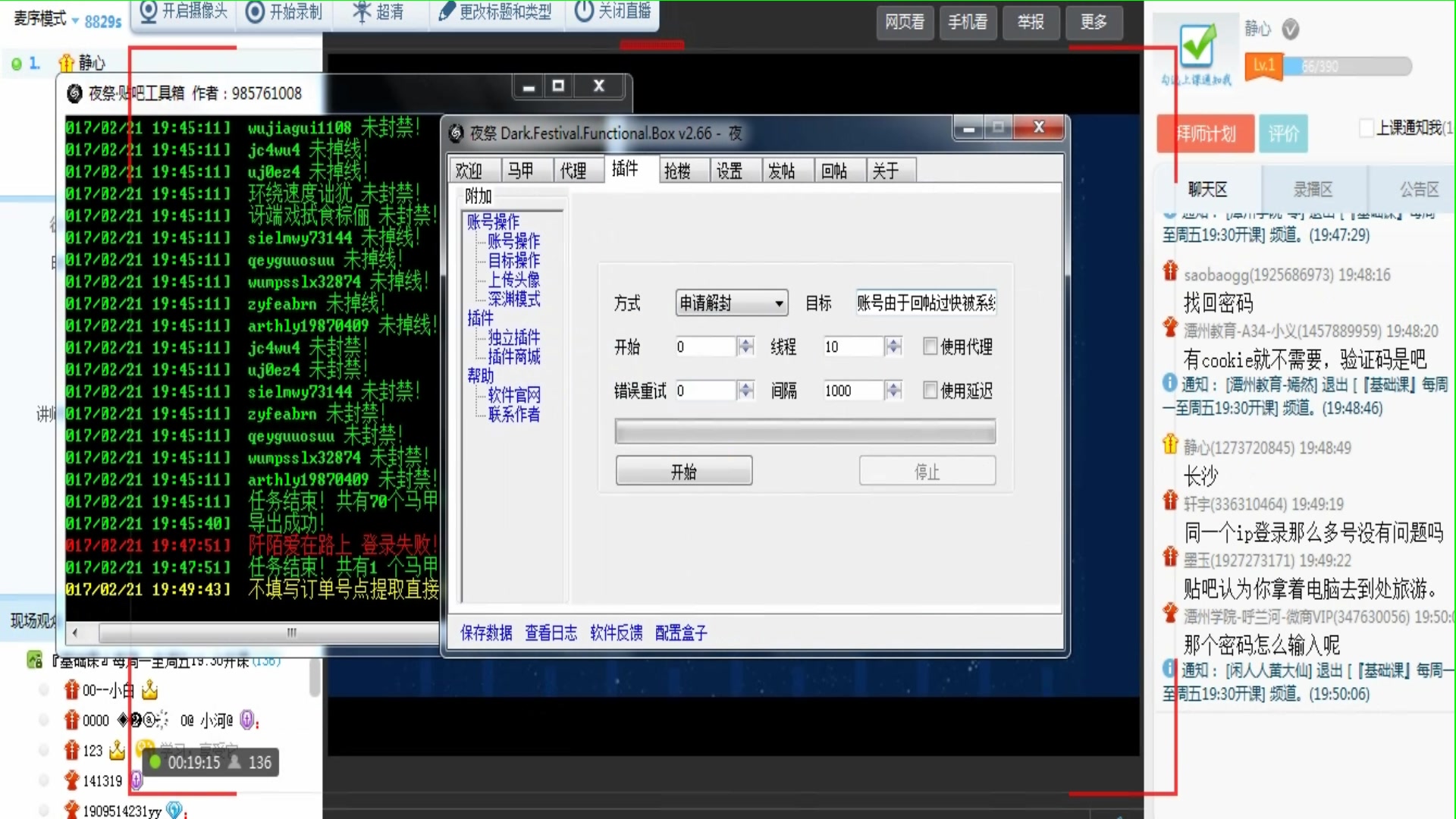Click the 开始 start button
1456x819 pixels.
click(x=684, y=472)
